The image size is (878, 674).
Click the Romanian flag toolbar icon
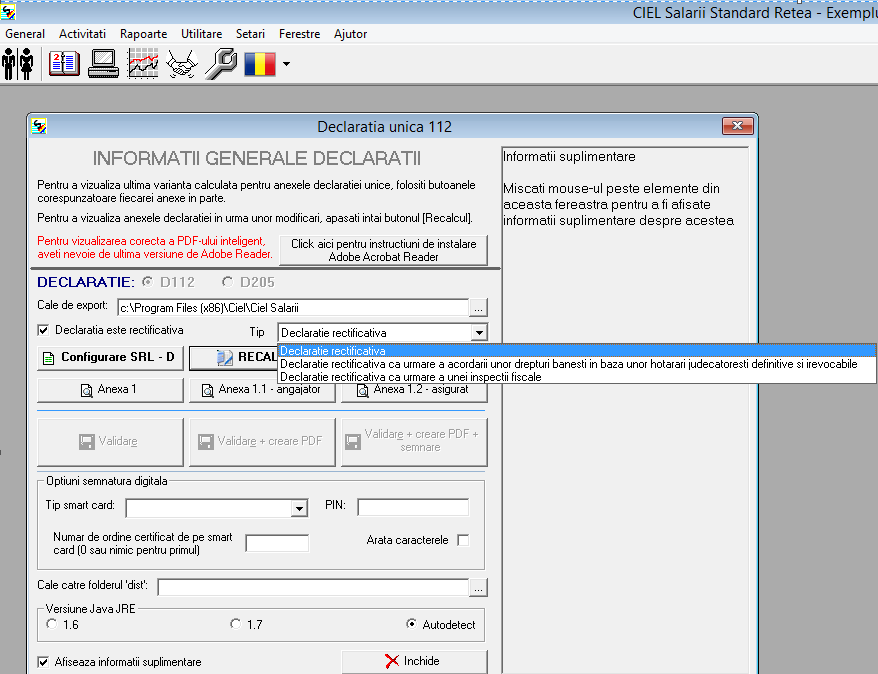[260, 64]
